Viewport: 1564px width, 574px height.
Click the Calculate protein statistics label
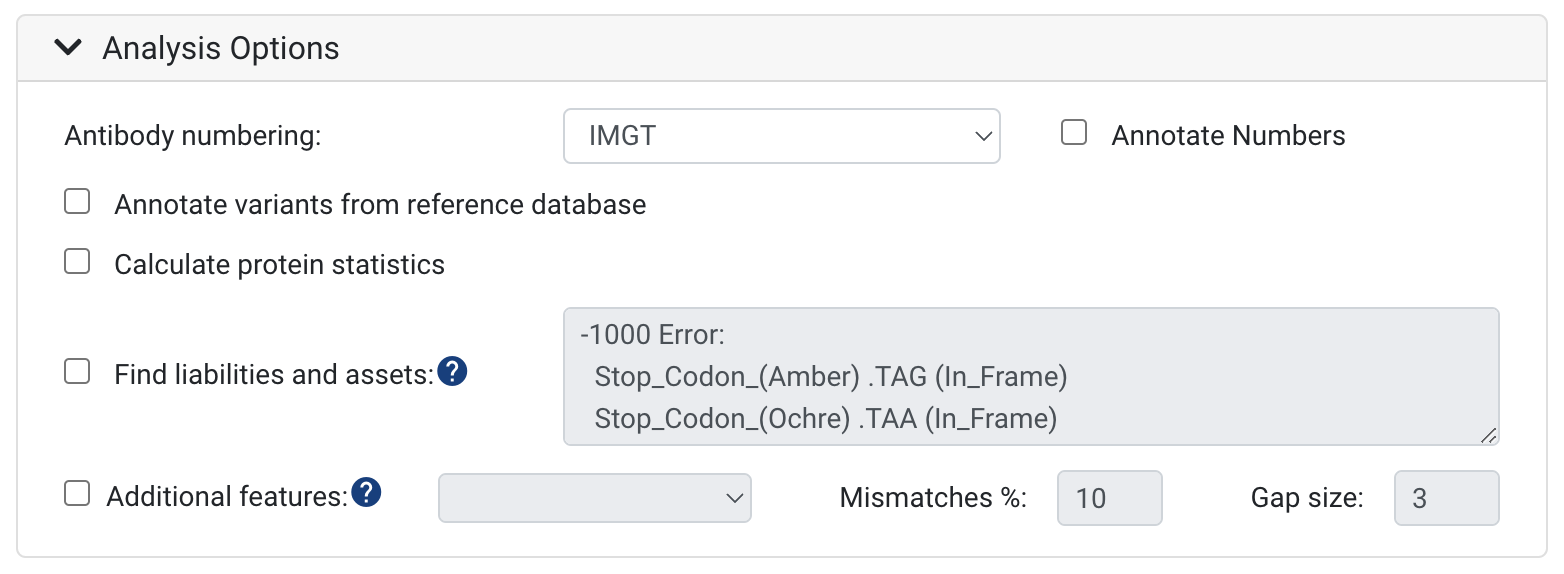[279, 265]
